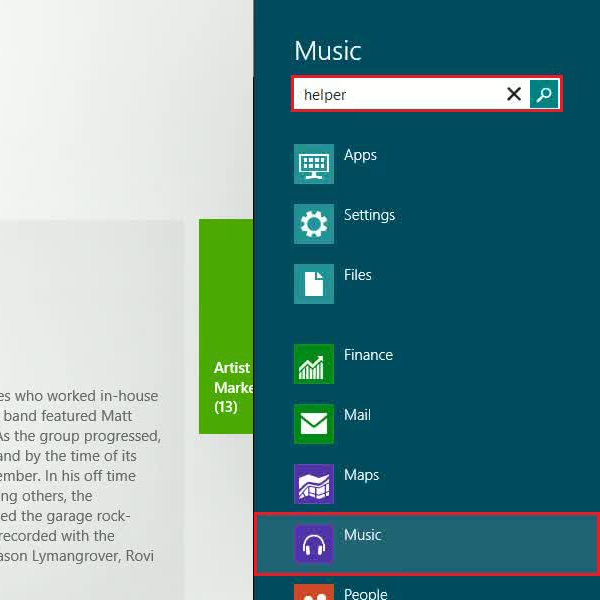Open the People app icon
600x600 pixels.
pos(314,592)
